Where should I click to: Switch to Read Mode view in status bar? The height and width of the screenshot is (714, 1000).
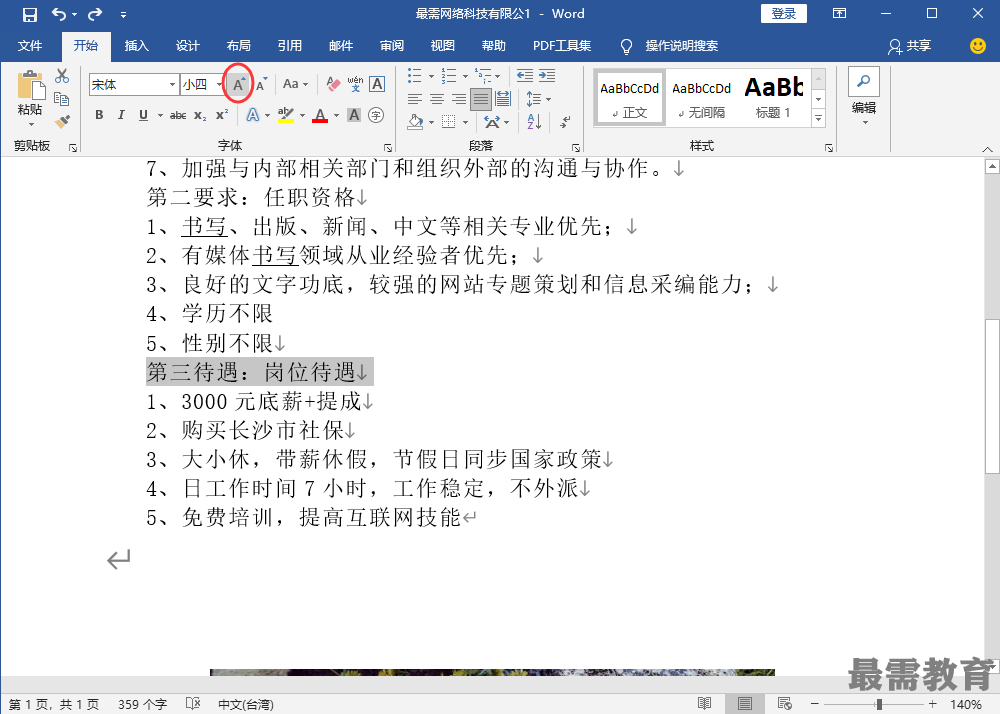(x=705, y=704)
